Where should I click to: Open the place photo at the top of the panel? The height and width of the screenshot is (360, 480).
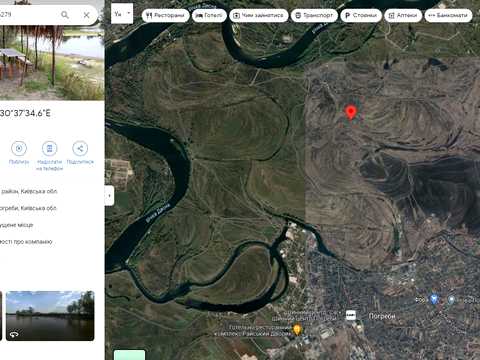point(52,62)
